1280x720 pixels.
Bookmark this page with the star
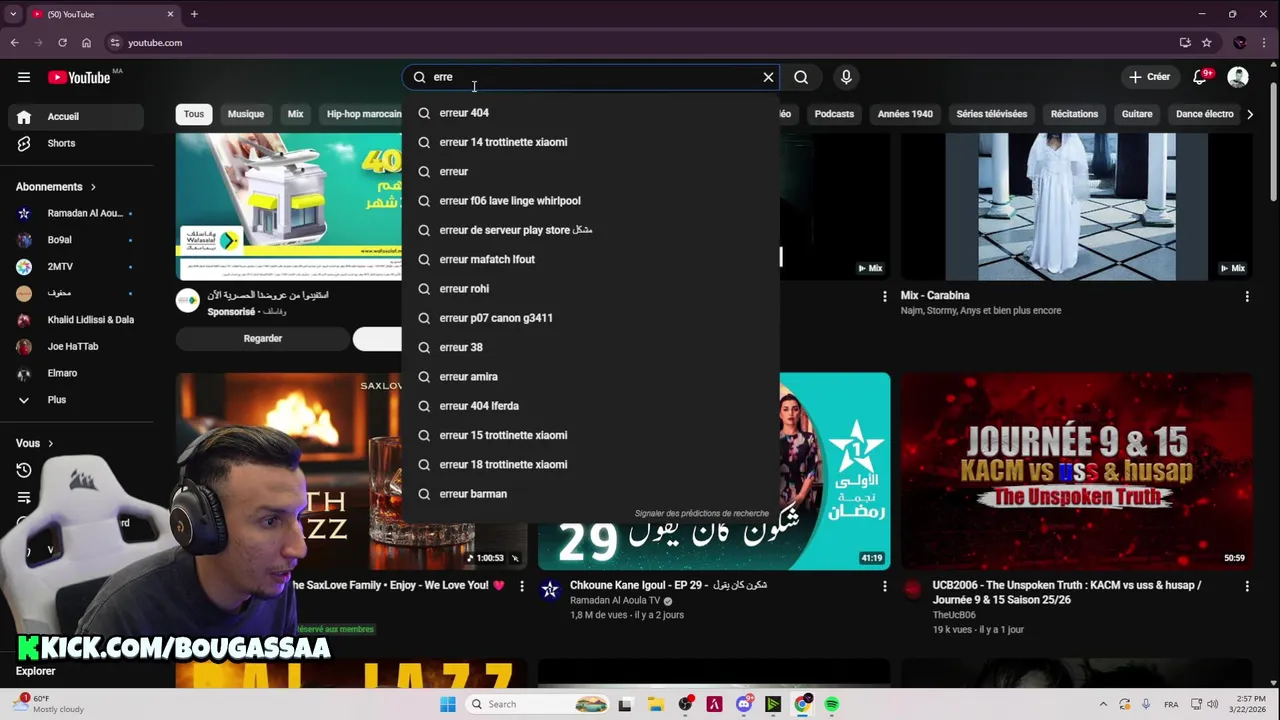coord(1207,43)
